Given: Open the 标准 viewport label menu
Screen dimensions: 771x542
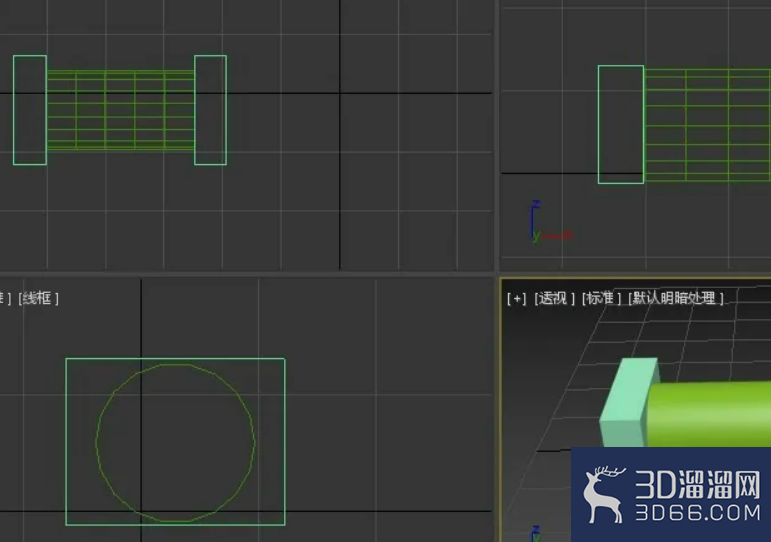Looking at the screenshot, I should [x=601, y=298].
